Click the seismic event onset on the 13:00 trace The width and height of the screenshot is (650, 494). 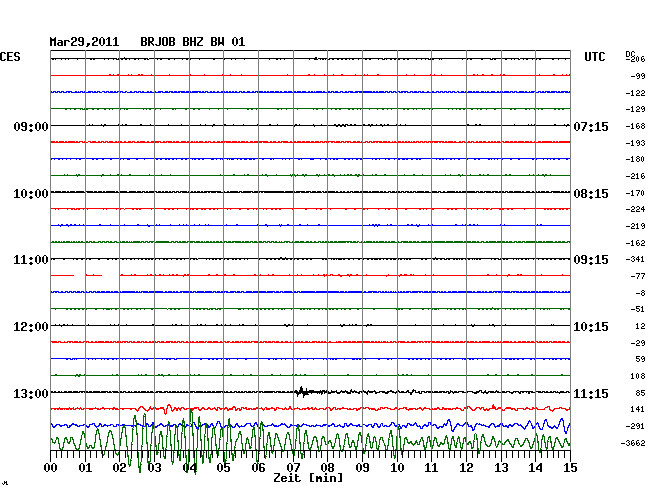(301, 392)
